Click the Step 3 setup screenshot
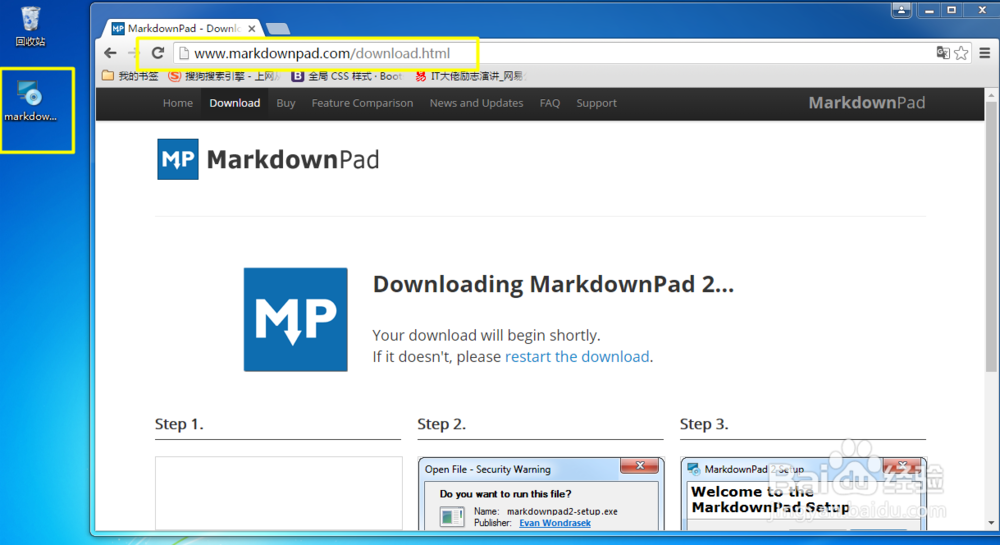 tap(803, 493)
